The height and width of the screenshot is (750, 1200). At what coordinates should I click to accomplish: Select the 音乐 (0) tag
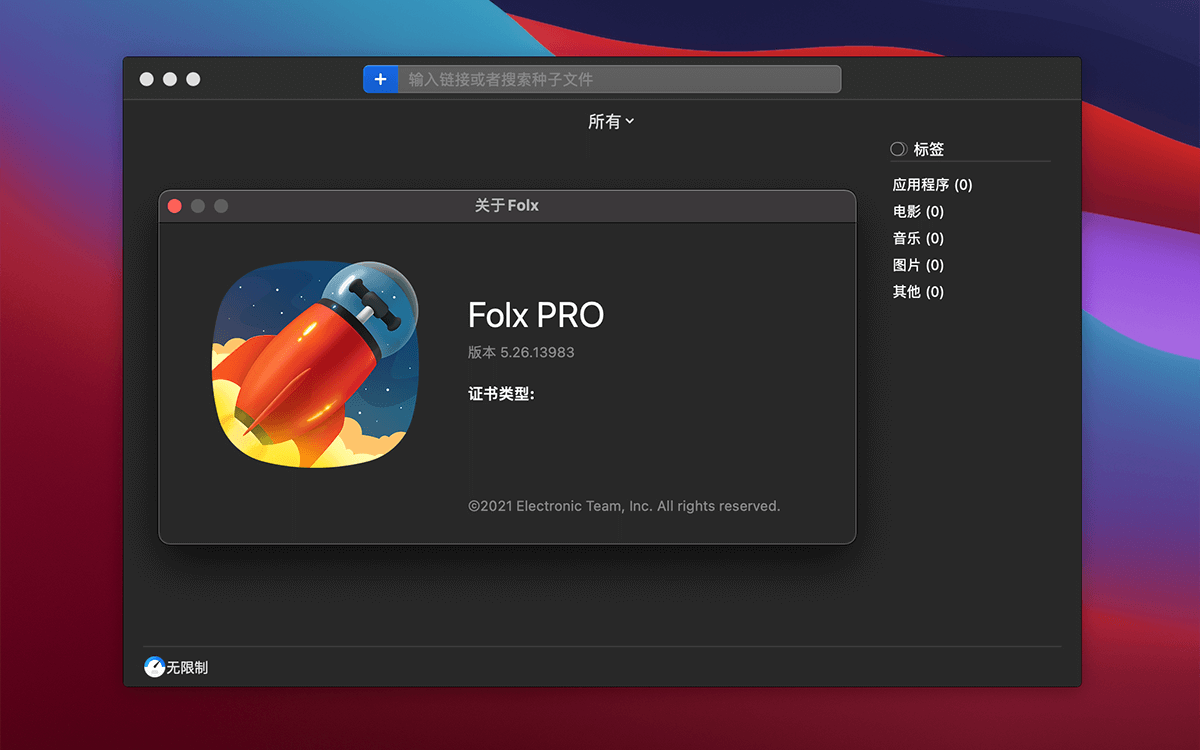(x=918, y=238)
